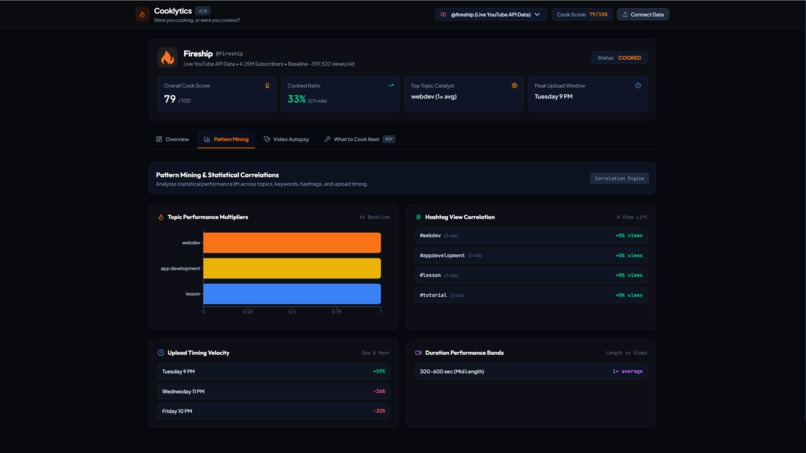Click the clock icon beside Upload Timing Velocity
This screenshot has height=453, width=806.
(160, 353)
